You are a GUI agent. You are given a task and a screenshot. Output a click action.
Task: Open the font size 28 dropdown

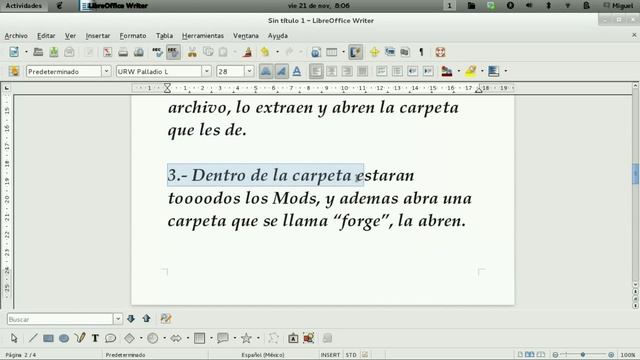tap(249, 71)
